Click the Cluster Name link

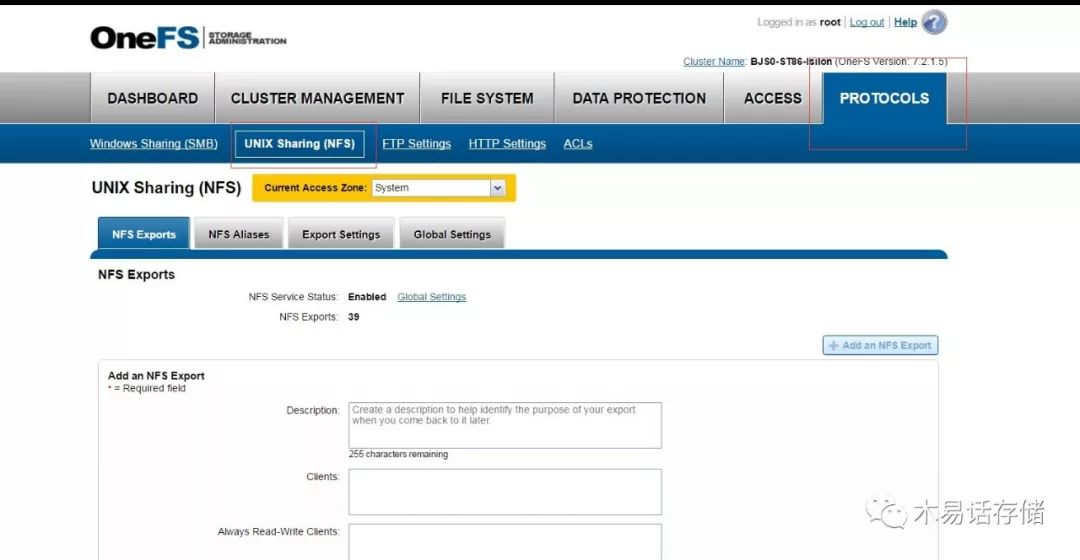pos(714,61)
